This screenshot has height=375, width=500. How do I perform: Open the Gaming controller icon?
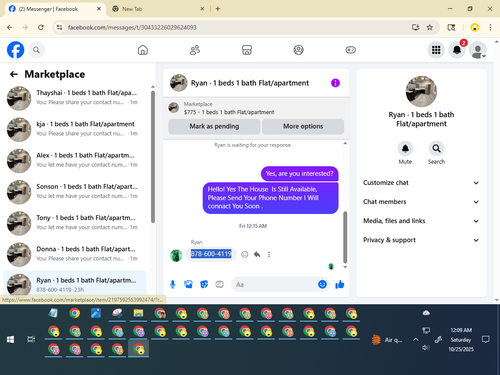point(350,50)
